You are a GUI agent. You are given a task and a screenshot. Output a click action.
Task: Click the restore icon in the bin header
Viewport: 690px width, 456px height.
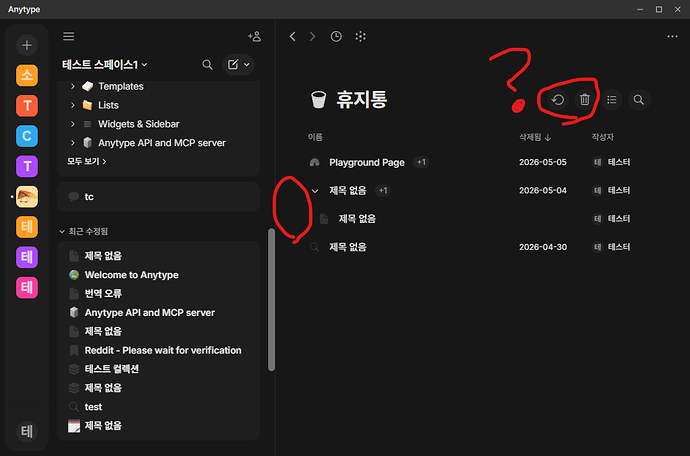point(558,99)
